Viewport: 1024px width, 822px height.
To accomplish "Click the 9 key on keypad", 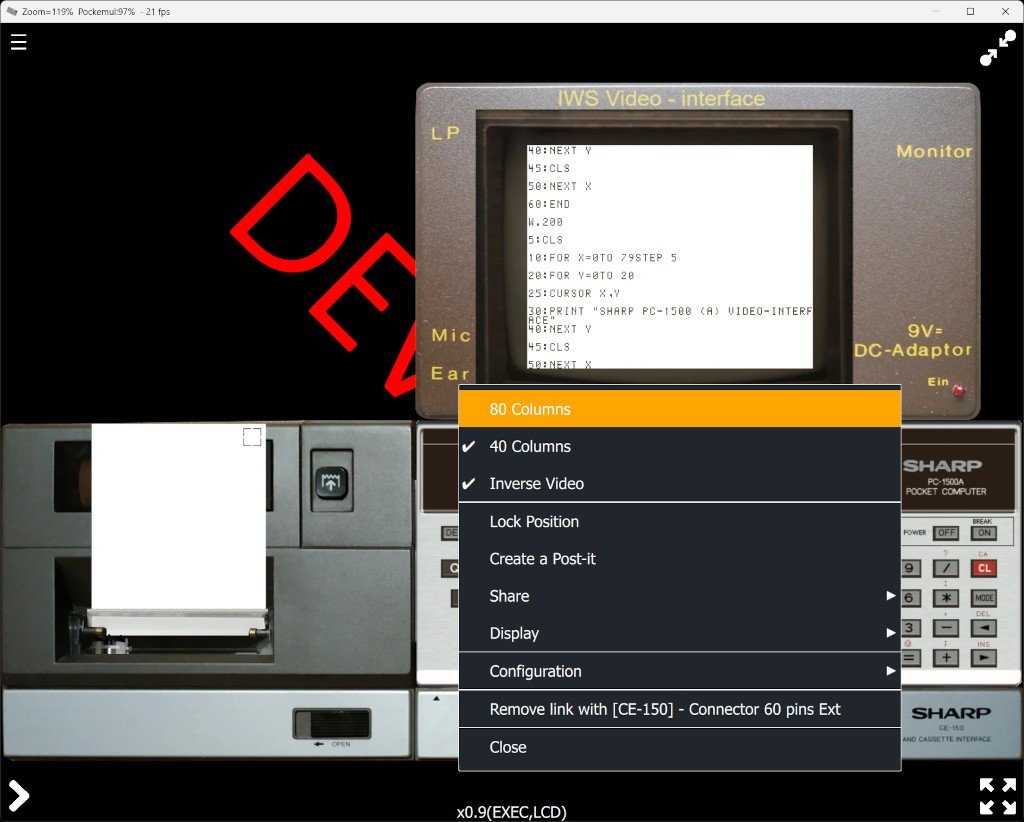I will click(x=911, y=568).
